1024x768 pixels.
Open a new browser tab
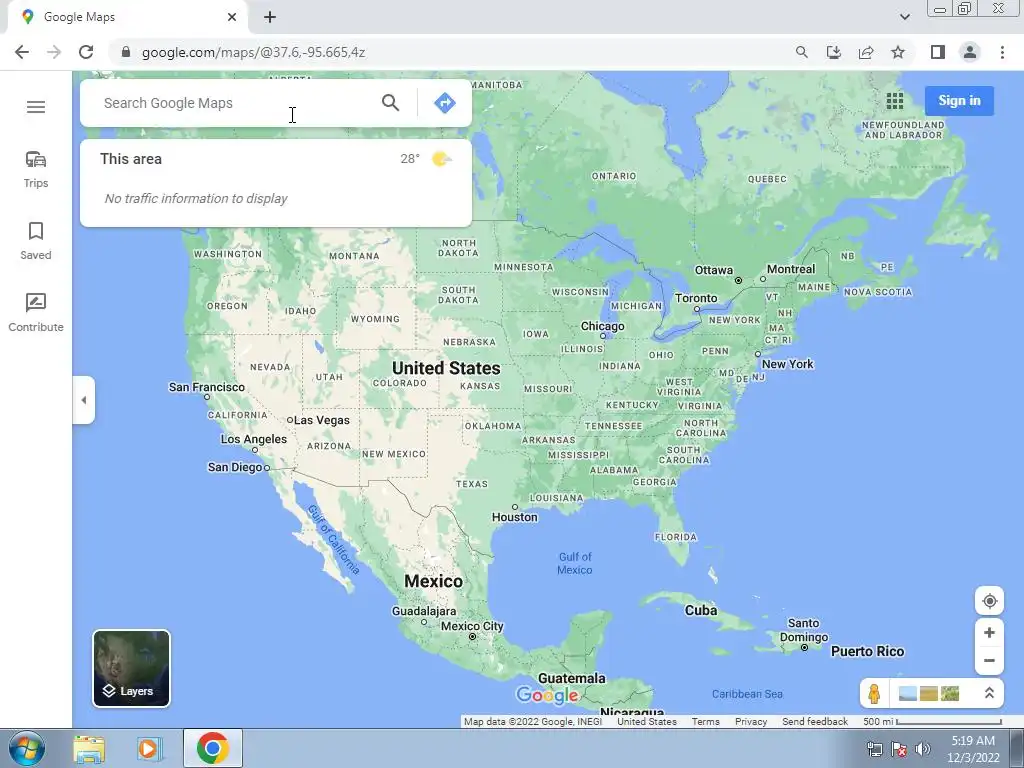(270, 17)
